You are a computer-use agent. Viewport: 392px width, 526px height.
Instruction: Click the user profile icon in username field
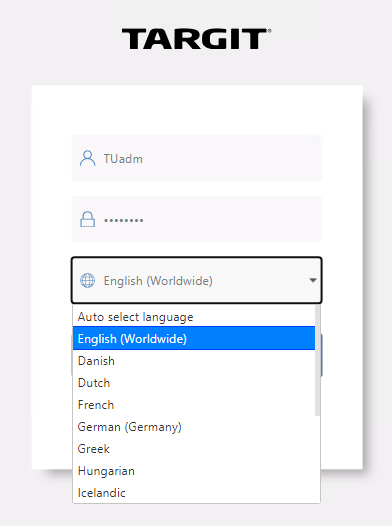pyautogui.click(x=88, y=158)
